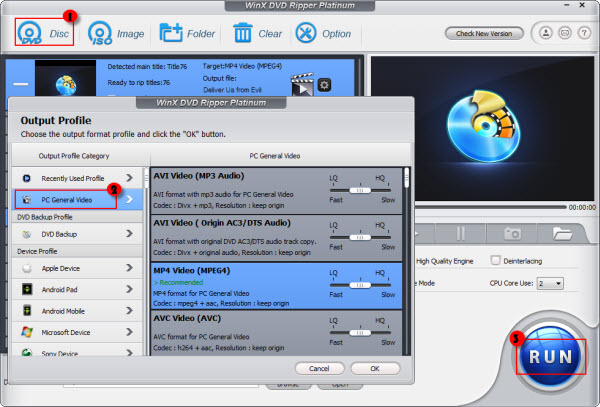Screen dimensions: 600x407
Task: Adjust AVI Video (MP3 Audio) quality slider
Action: tap(360, 190)
